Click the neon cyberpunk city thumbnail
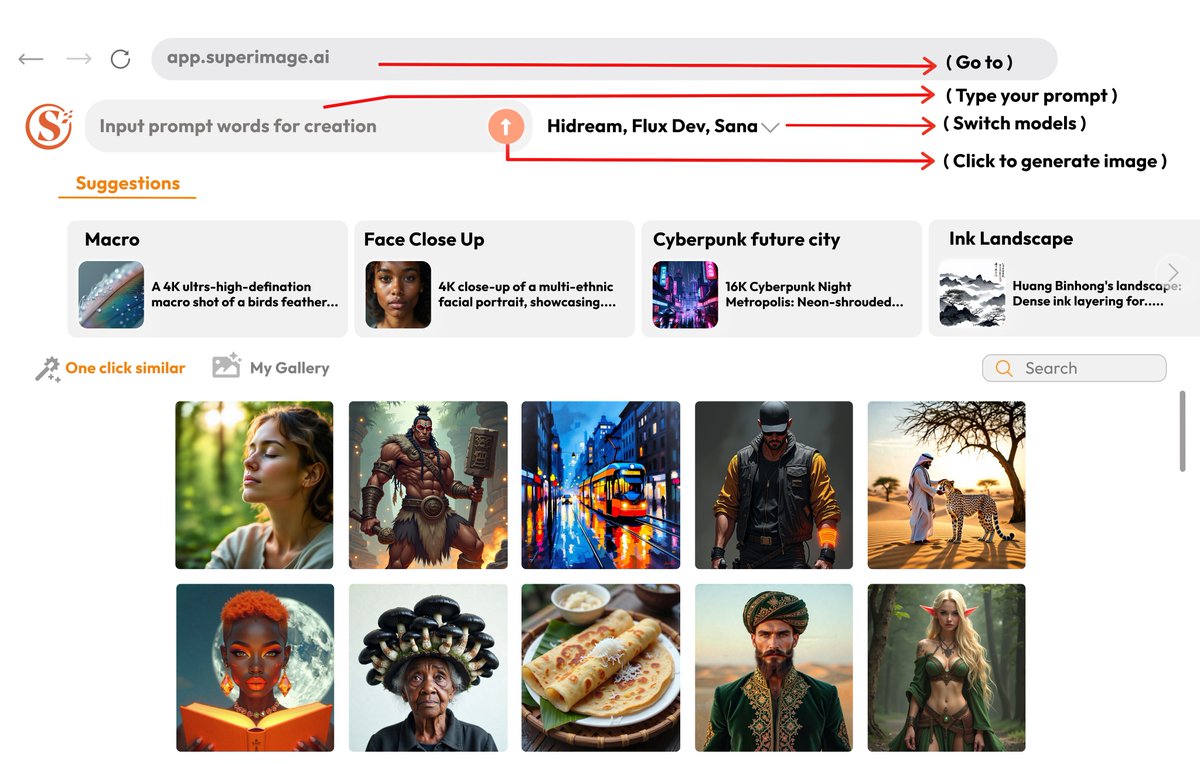The image size is (1200, 764). [x=685, y=295]
